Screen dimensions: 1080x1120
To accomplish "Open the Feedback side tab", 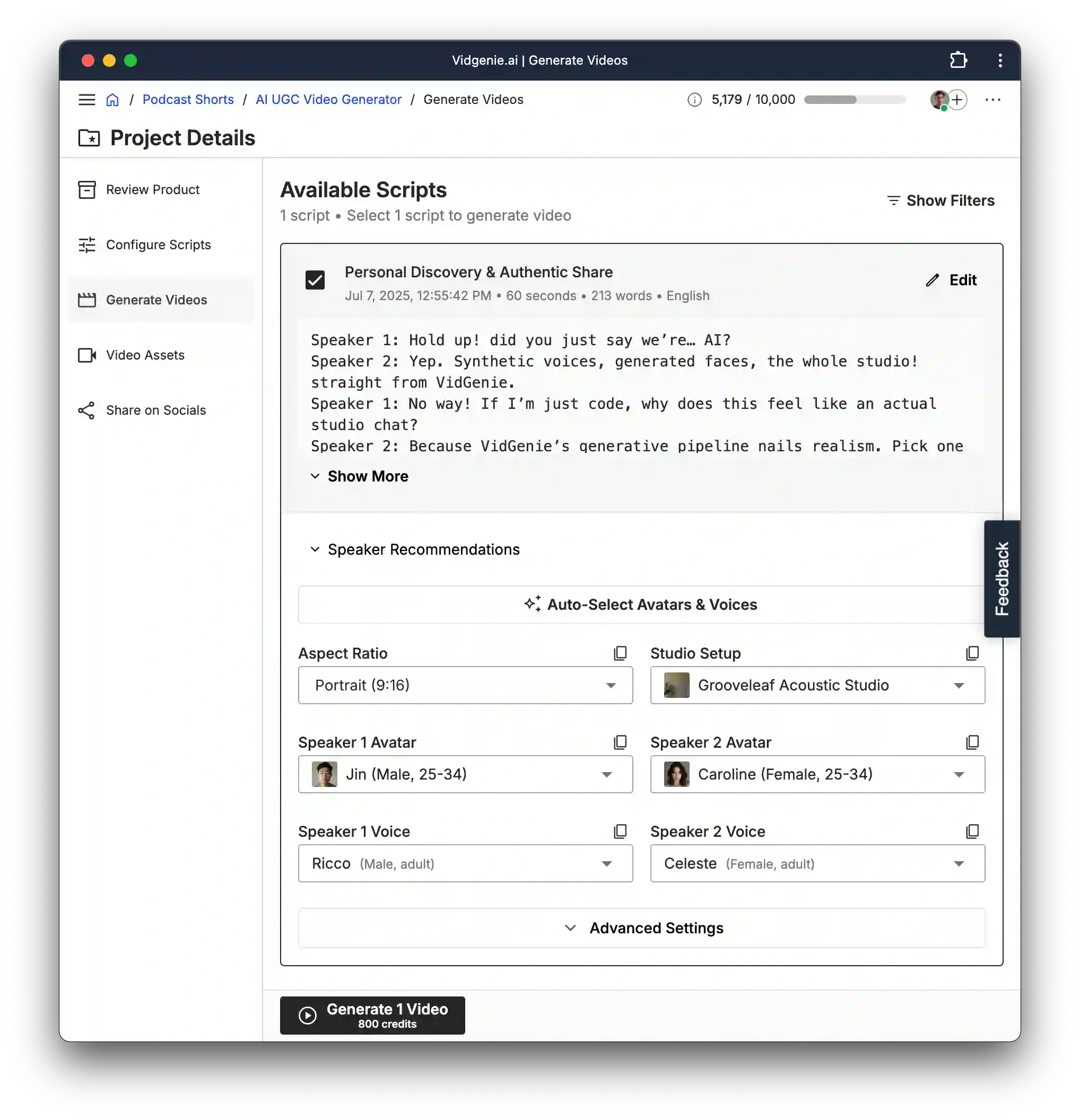I will coord(1001,578).
